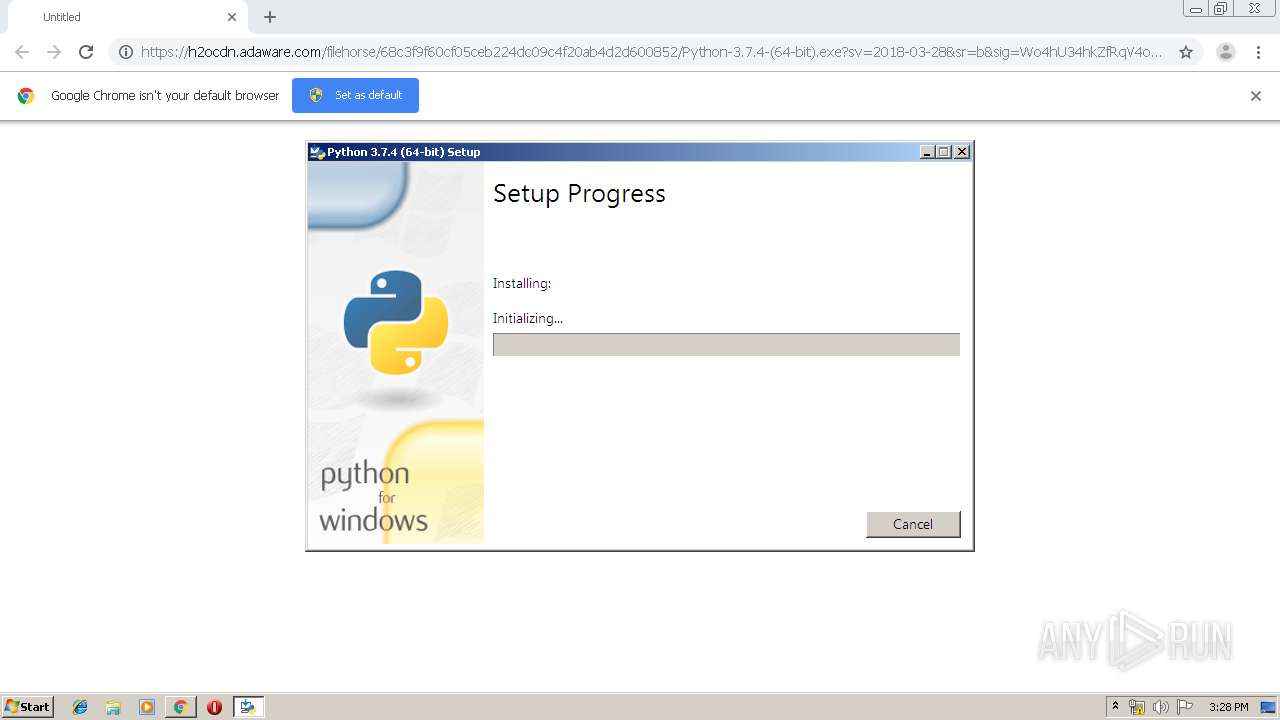The image size is (1280, 720).
Task: Open the Windows Start menu
Action: 28,707
